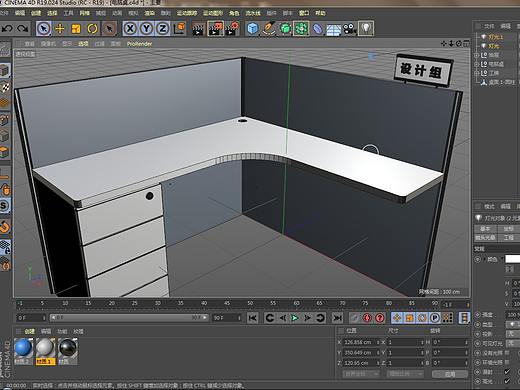Viewport: 520px width, 390px height.
Task: Enable automatic keyframing
Action: click(367, 318)
